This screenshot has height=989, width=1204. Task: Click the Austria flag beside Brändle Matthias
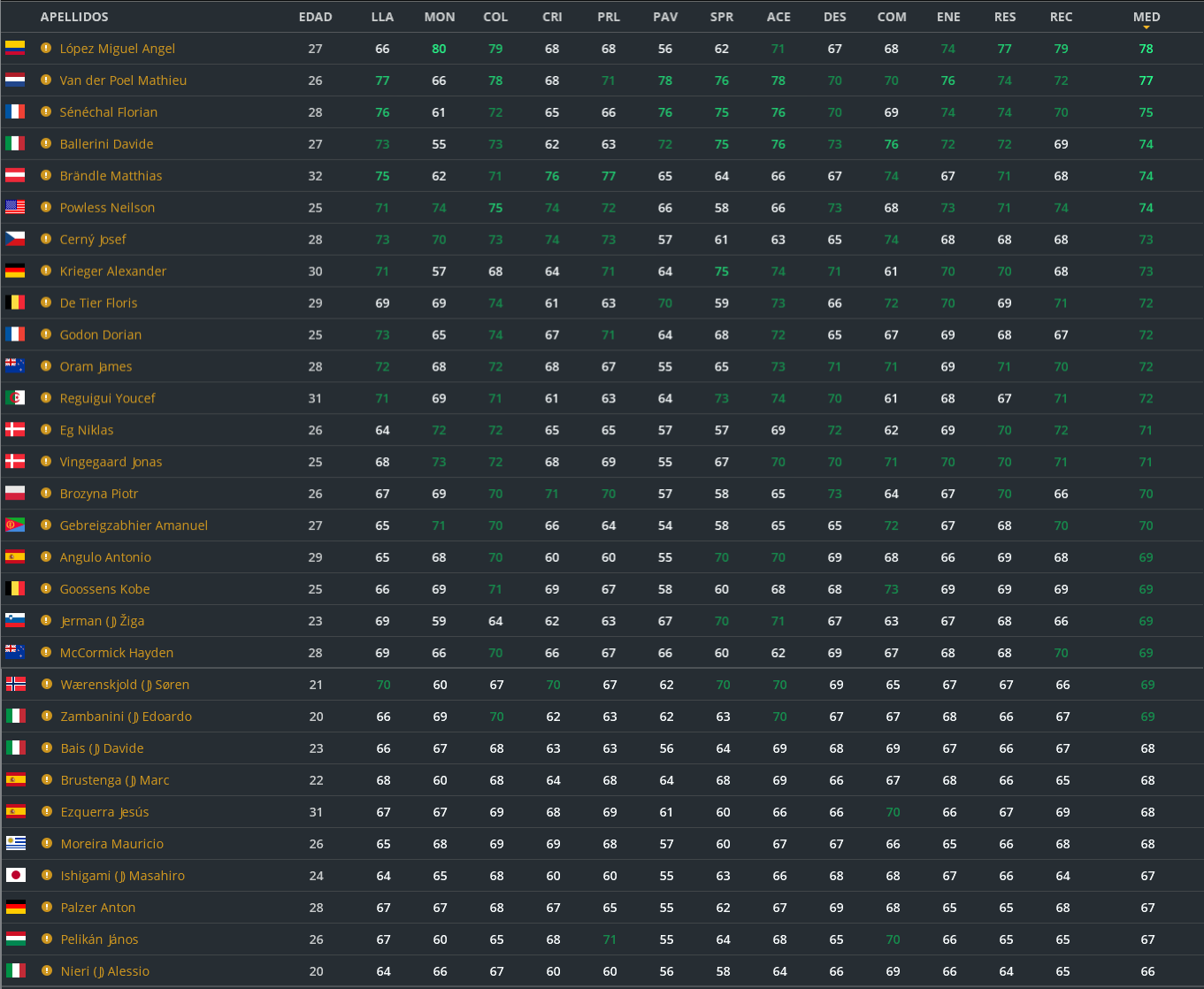click(15, 175)
